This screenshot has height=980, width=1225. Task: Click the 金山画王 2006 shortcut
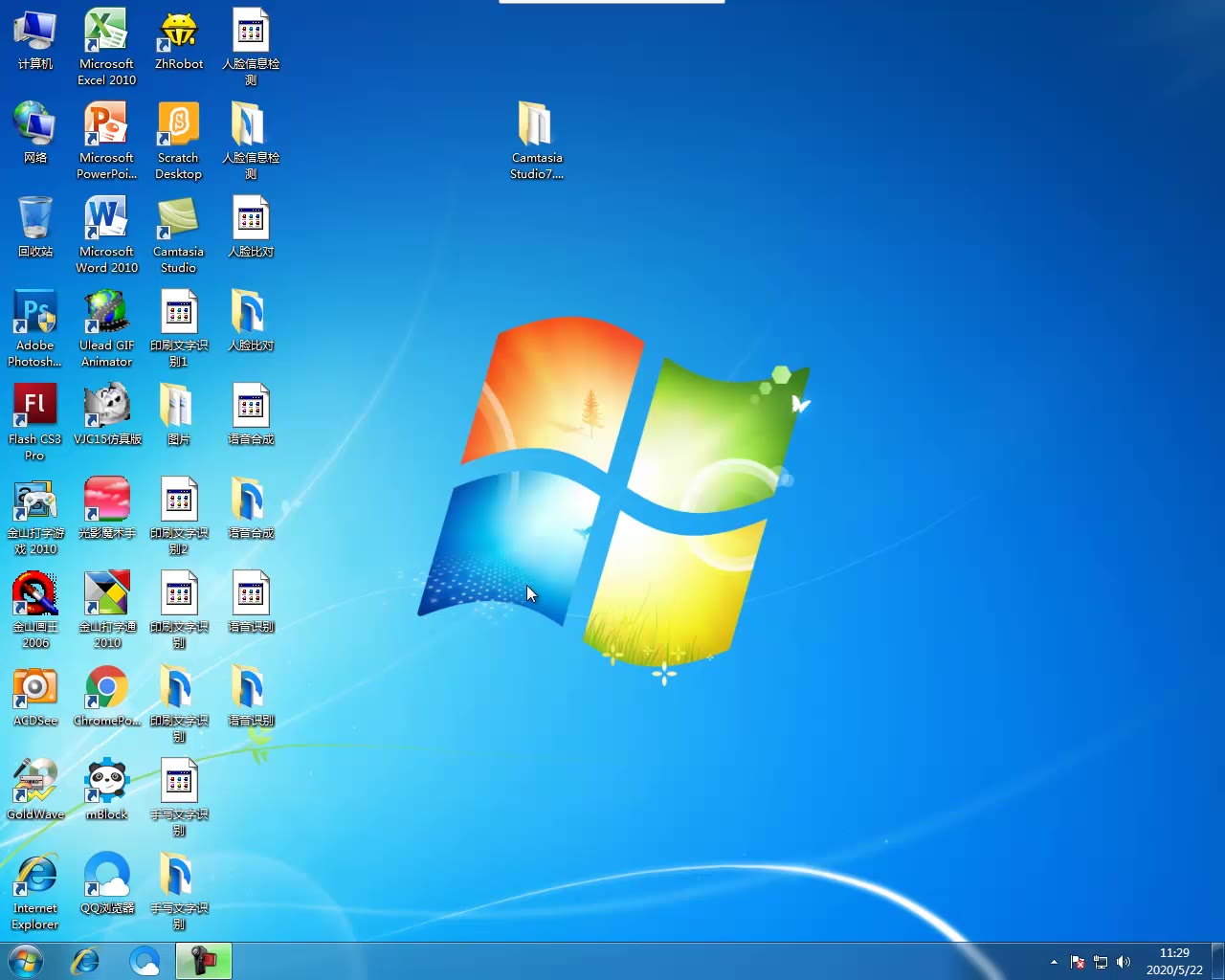coord(35,610)
